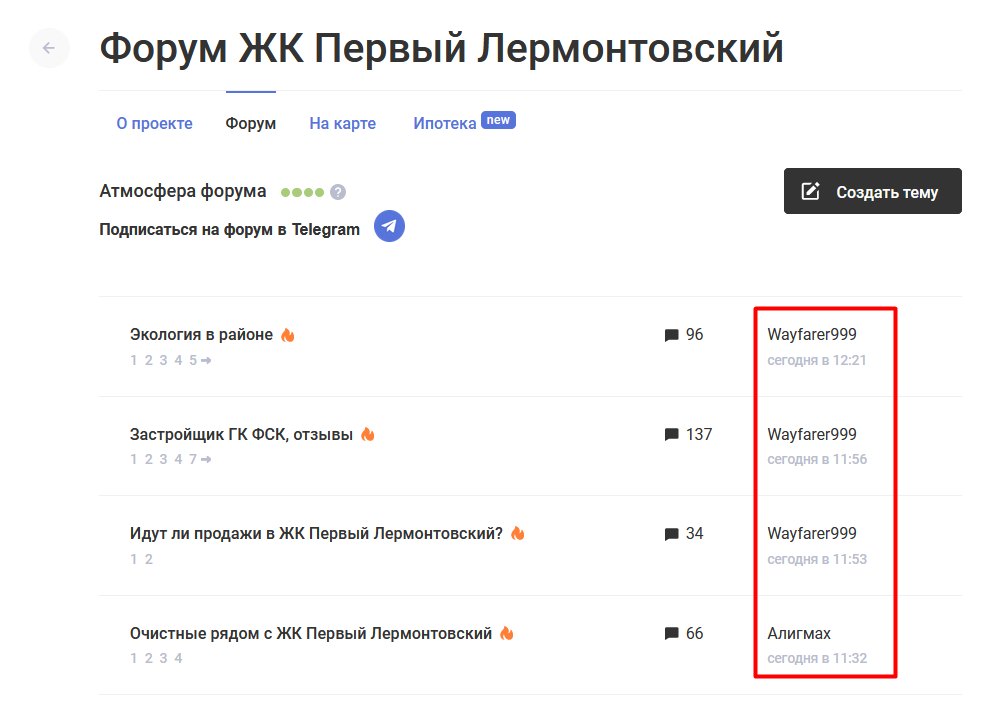Click the new badge next to Ипотека
Image resolution: width=983 pixels, height=705 pixels.
coord(498,120)
